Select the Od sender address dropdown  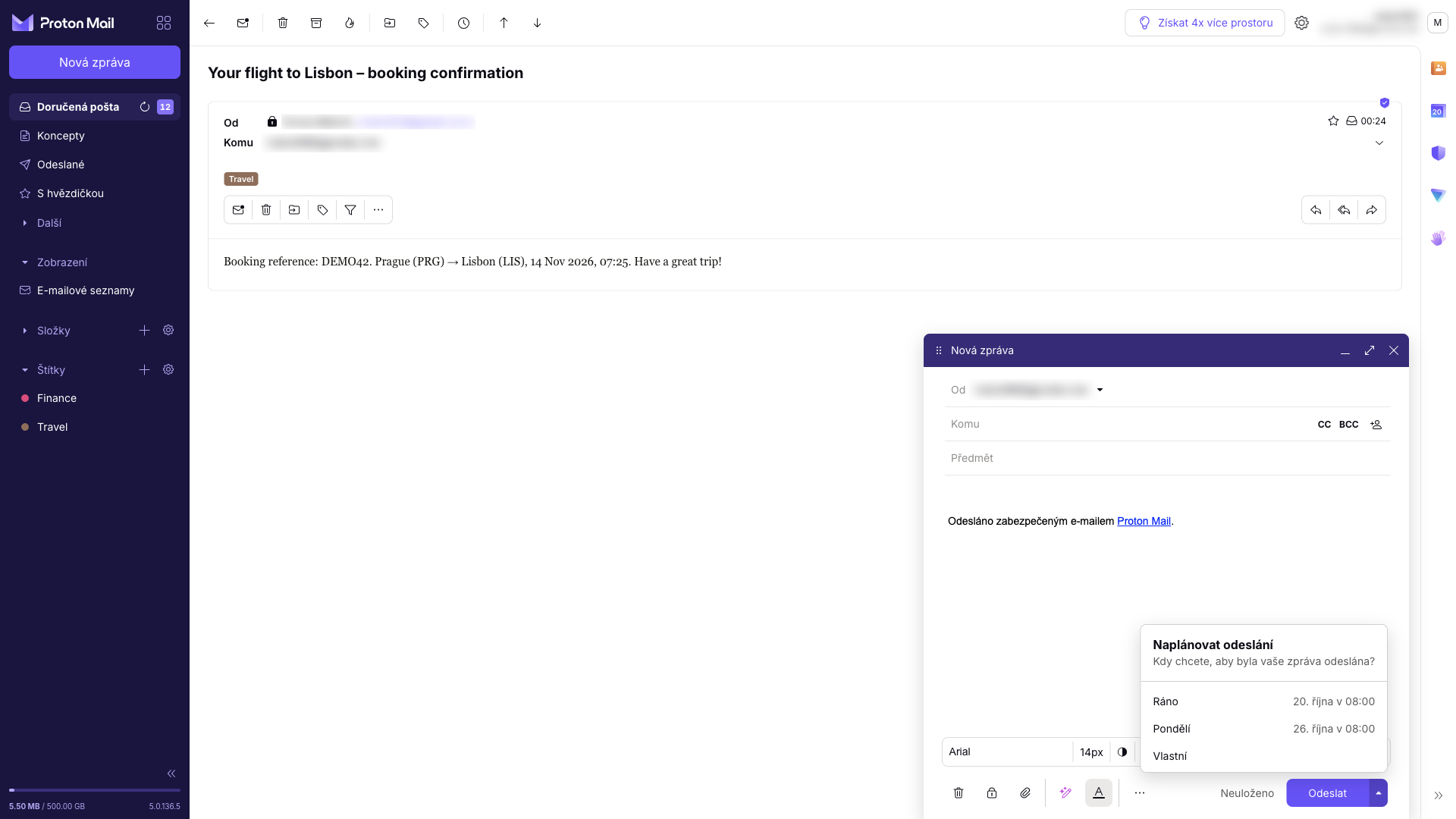(1037, 390)
